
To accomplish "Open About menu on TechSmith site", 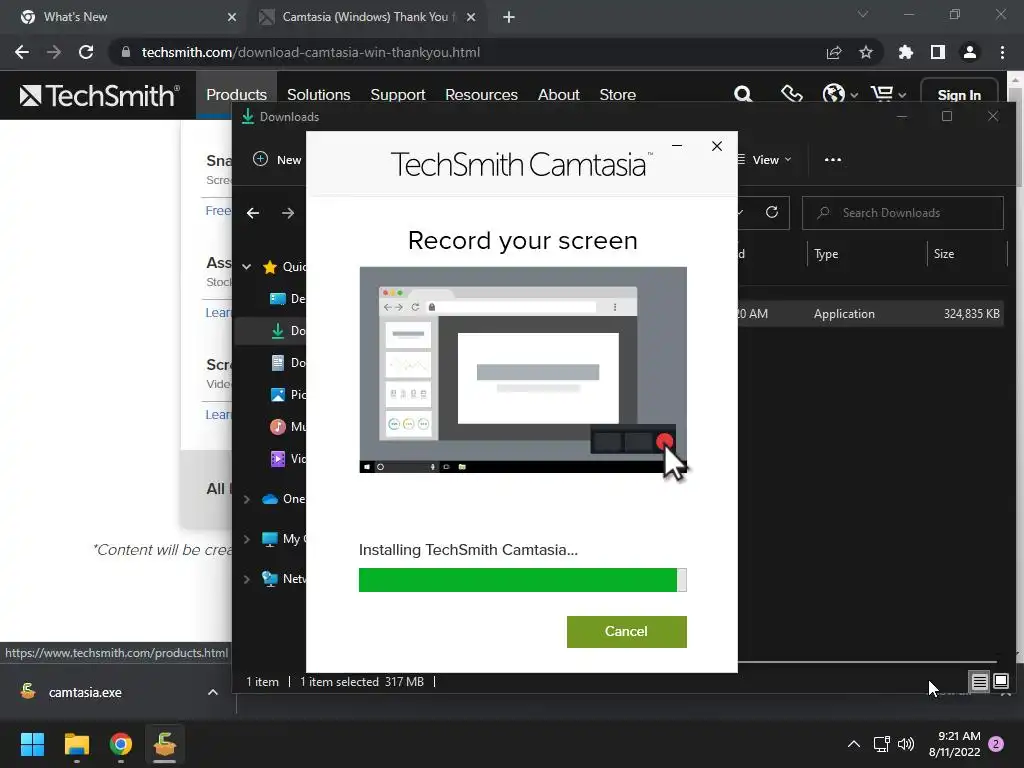I will (558, 95).
